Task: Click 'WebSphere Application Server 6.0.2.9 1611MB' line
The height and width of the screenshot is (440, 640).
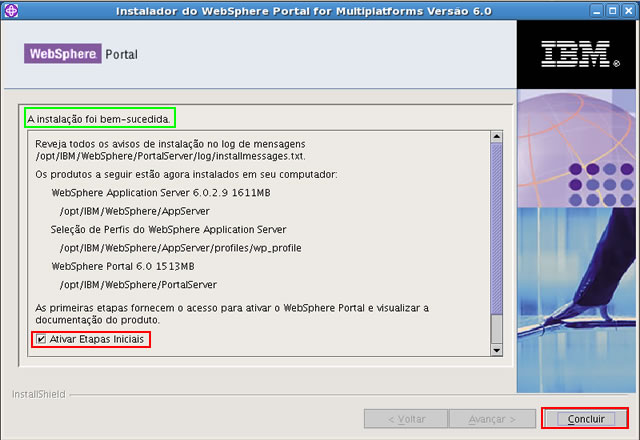Action: [x=161, y=193]
